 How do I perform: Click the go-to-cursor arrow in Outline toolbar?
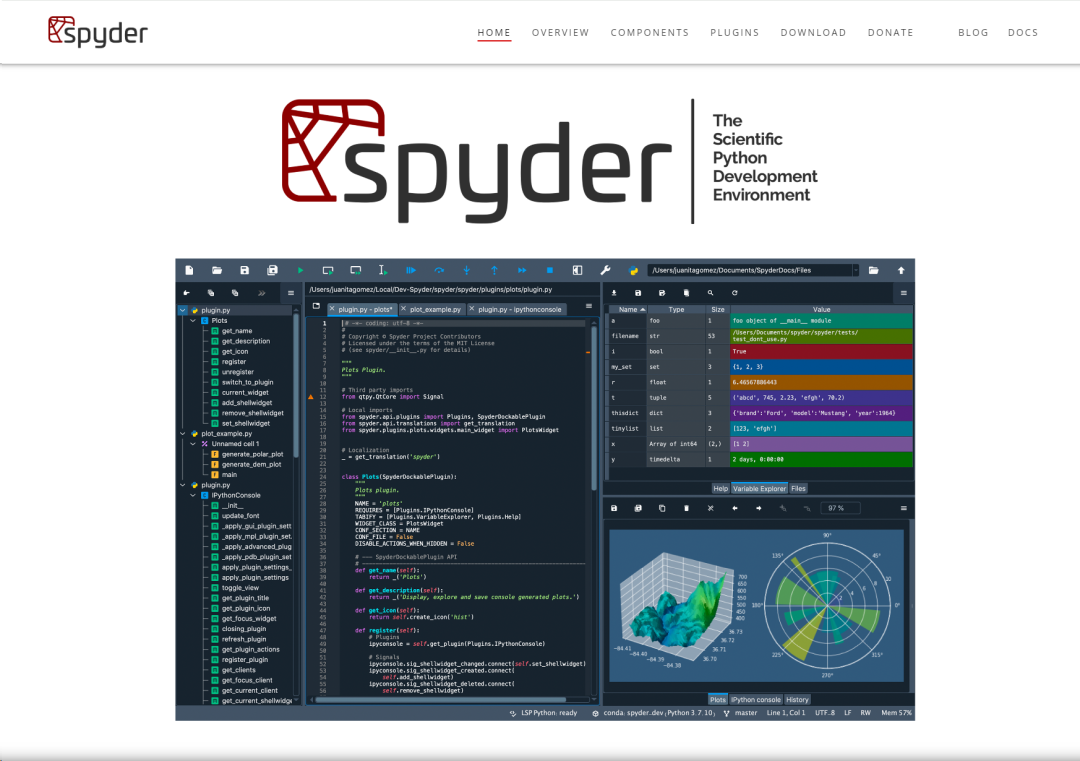point(187,293)
